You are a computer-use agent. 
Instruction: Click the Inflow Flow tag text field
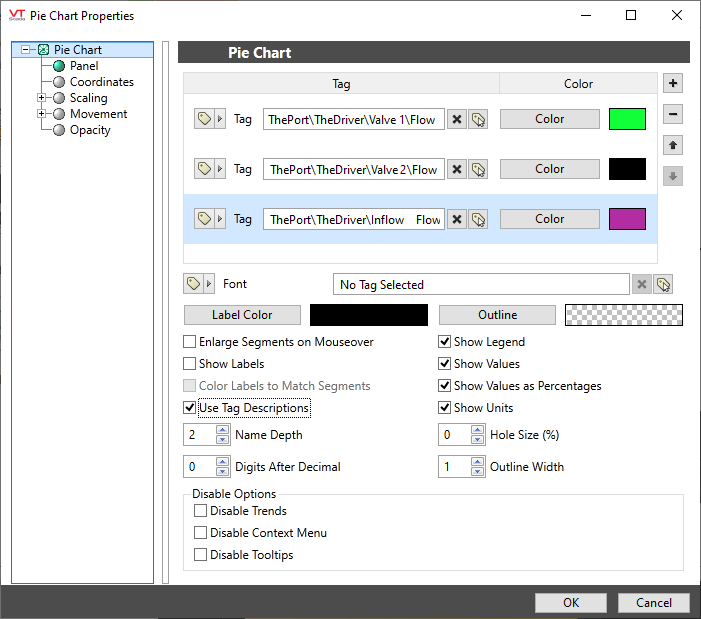[x=353, y=219]
